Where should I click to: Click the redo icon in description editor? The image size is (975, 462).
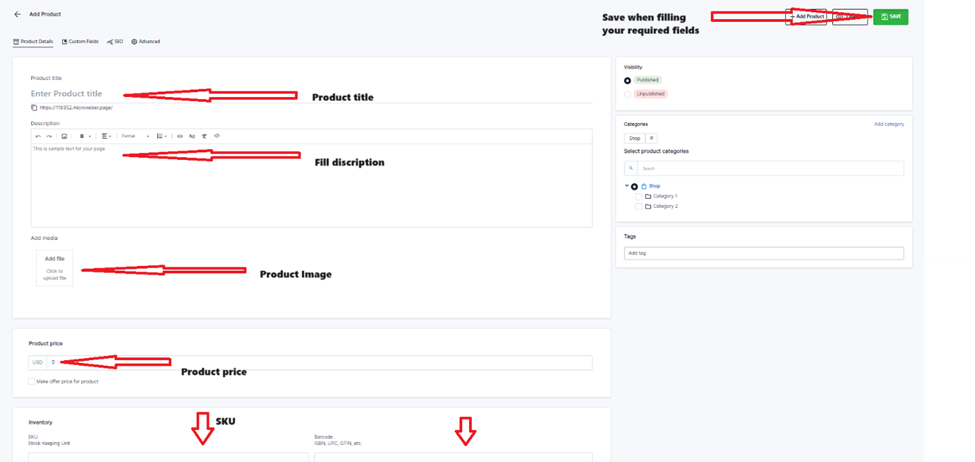[49, 136]
